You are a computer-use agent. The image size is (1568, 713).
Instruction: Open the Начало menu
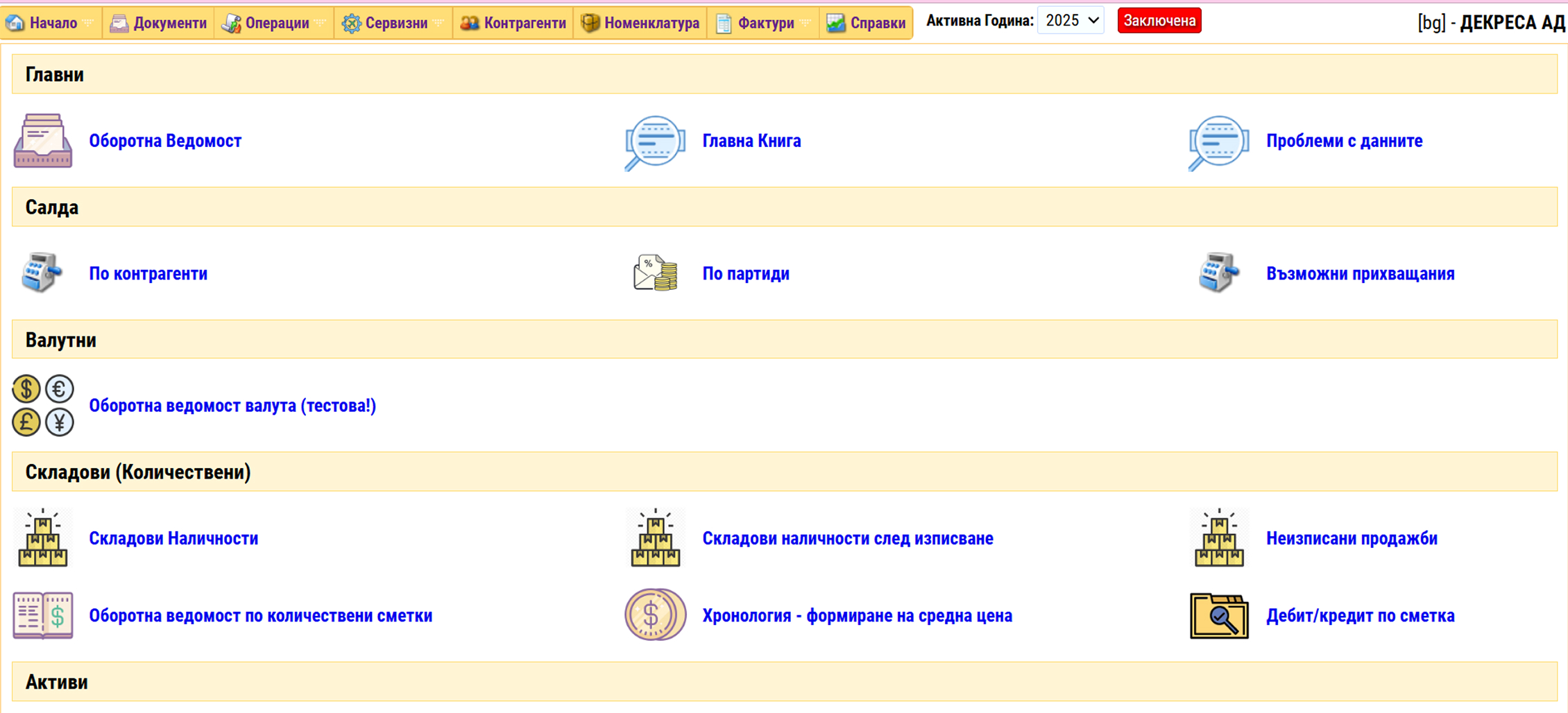tap(51, 23)
